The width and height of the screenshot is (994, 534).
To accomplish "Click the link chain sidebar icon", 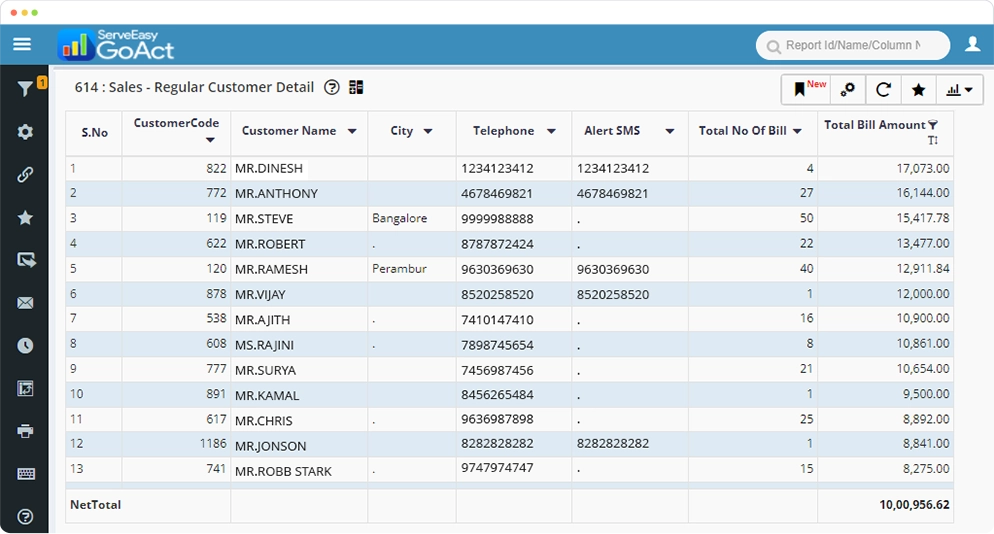I will click(x=25, y=175).
